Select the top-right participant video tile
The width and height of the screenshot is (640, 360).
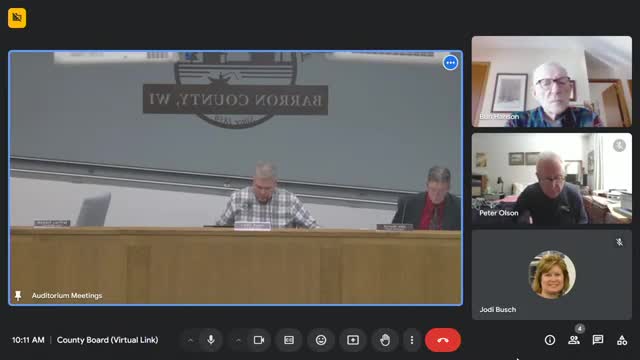tap(552, 82)
